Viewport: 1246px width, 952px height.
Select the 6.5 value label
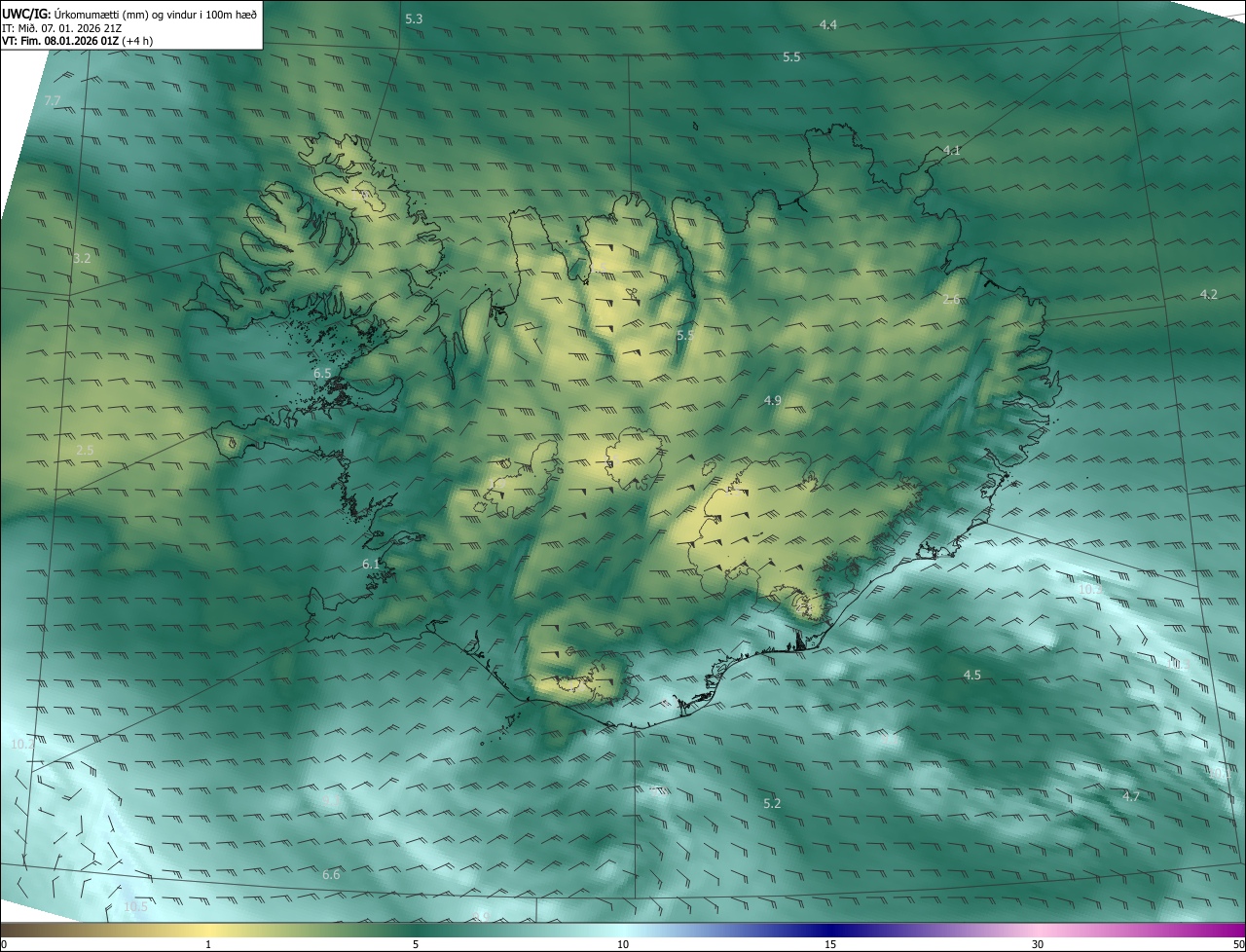pos(322,373)
